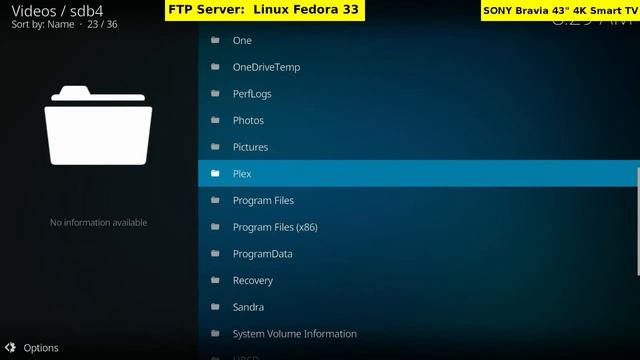
Task: Select the highlighted Plex folder
Action: click(x=419, y=173)
